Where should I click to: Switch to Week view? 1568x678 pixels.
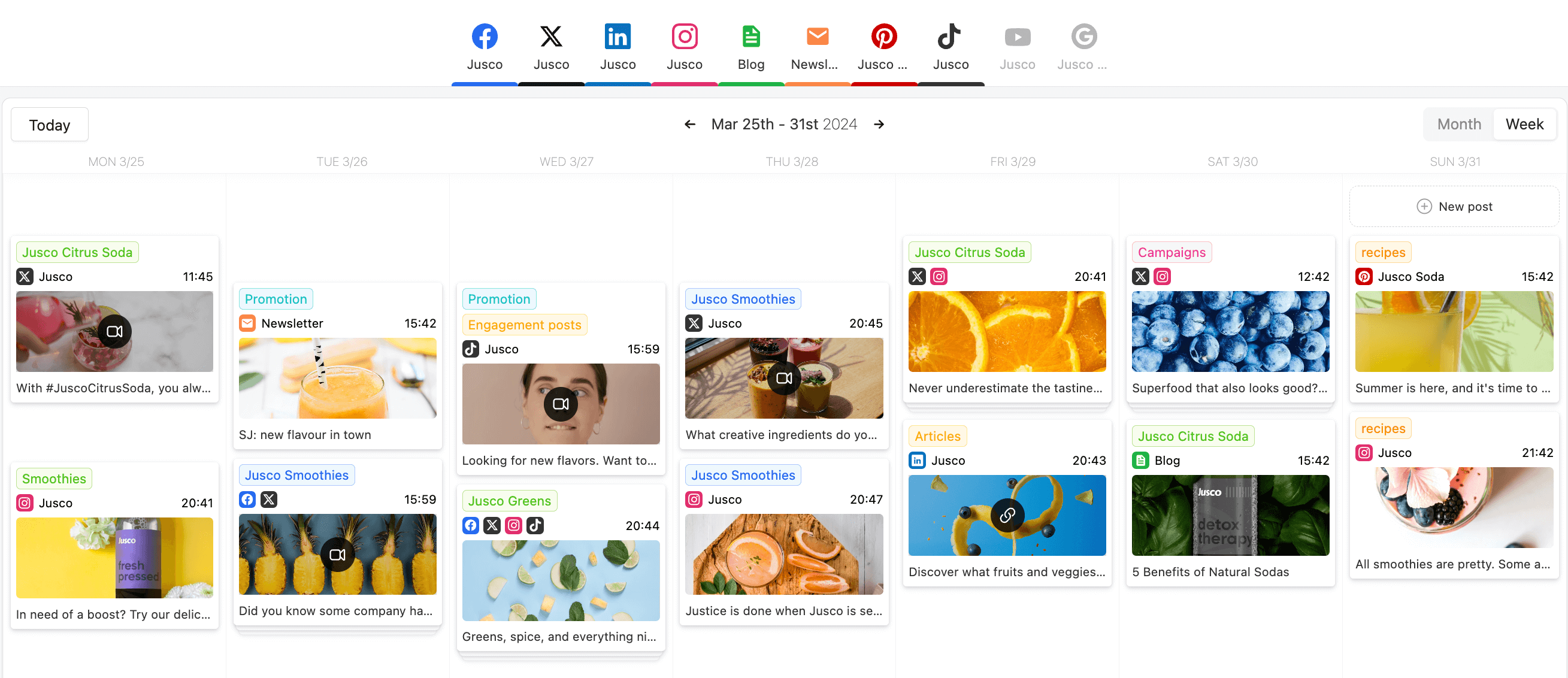(1524, 124)
